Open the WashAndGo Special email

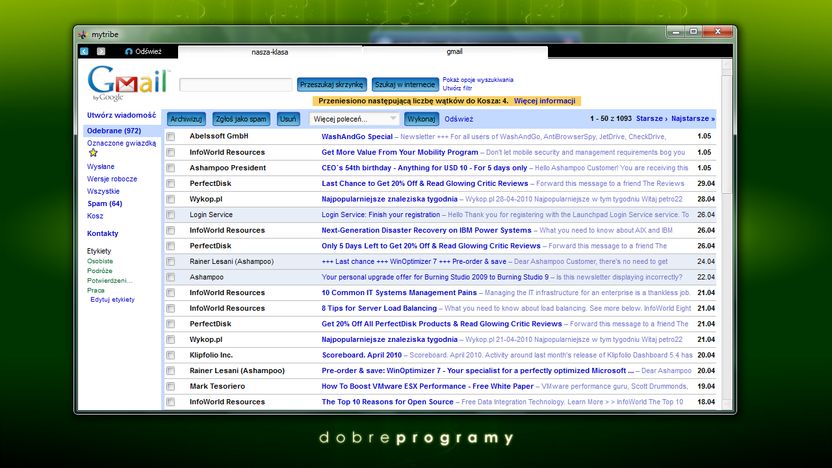coord(357,136)
